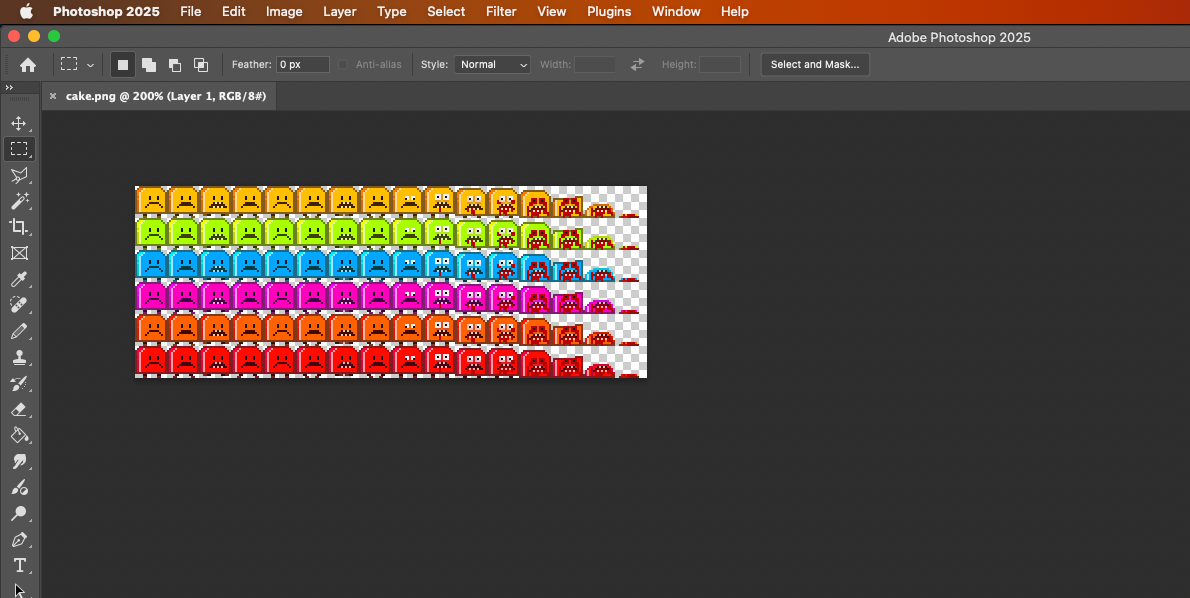Open the marquee tool preset picker
This screenshot has width=1190, height=598.
(x=77, y=65)
